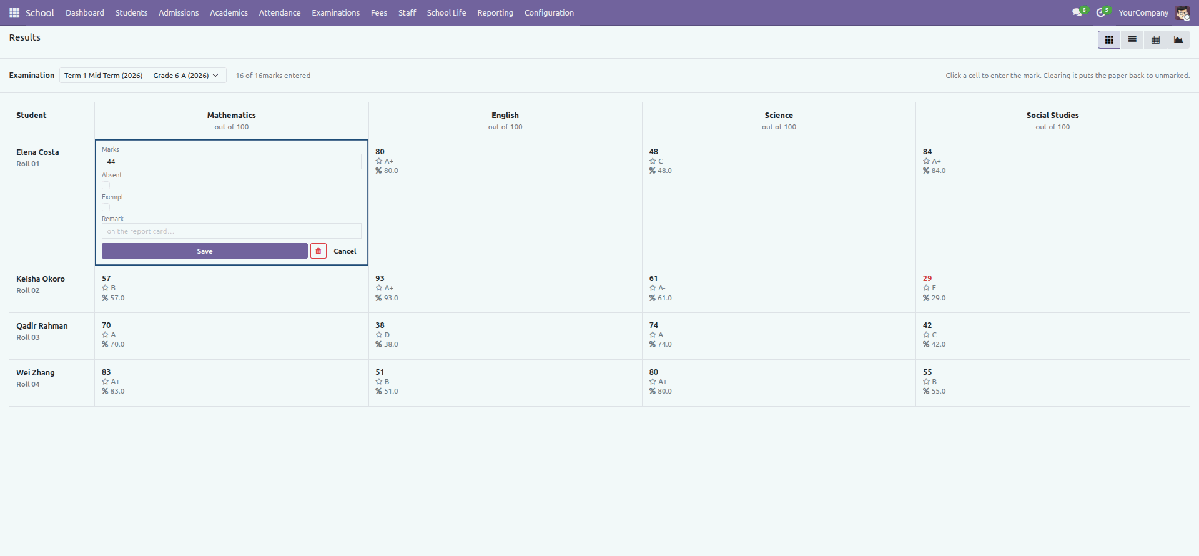Click the English column header

(x=505, y=115)
